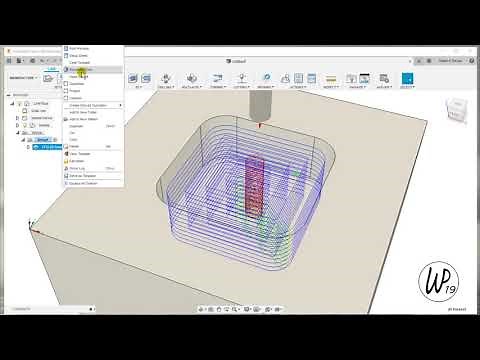Screen dimensions: 480x360
Task: Select highlighted Machining Time menu entry
Action: click(x=93, y=70)
